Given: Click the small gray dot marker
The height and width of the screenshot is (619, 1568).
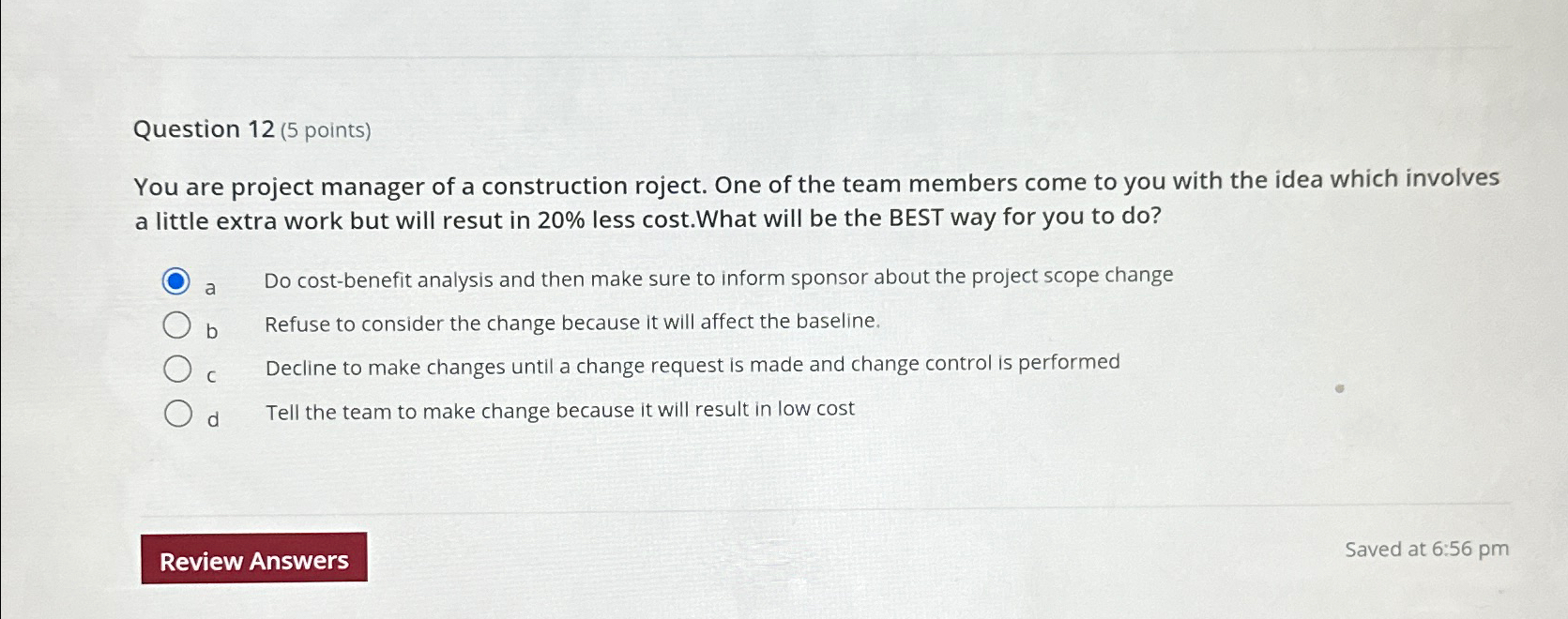Looking at the screenshot, I should point(1340,389).
